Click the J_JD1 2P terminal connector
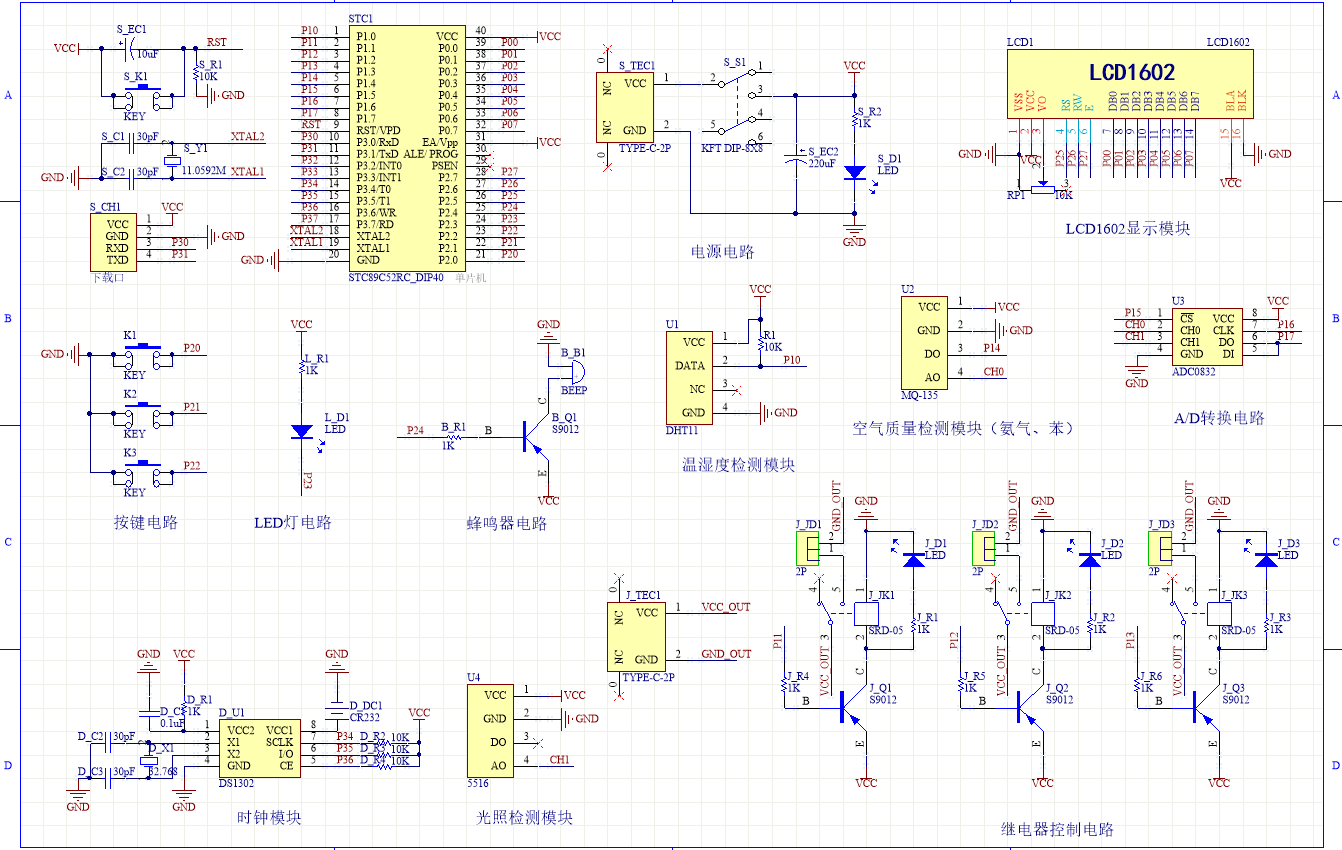This screenshot has width=1342, height=850. 807,548
